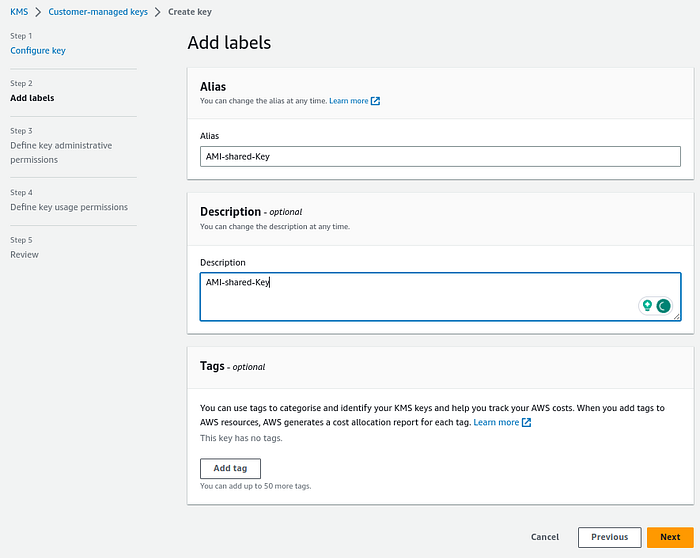
Task: Click inside the Description text area
Action: (x=420, y=296)
